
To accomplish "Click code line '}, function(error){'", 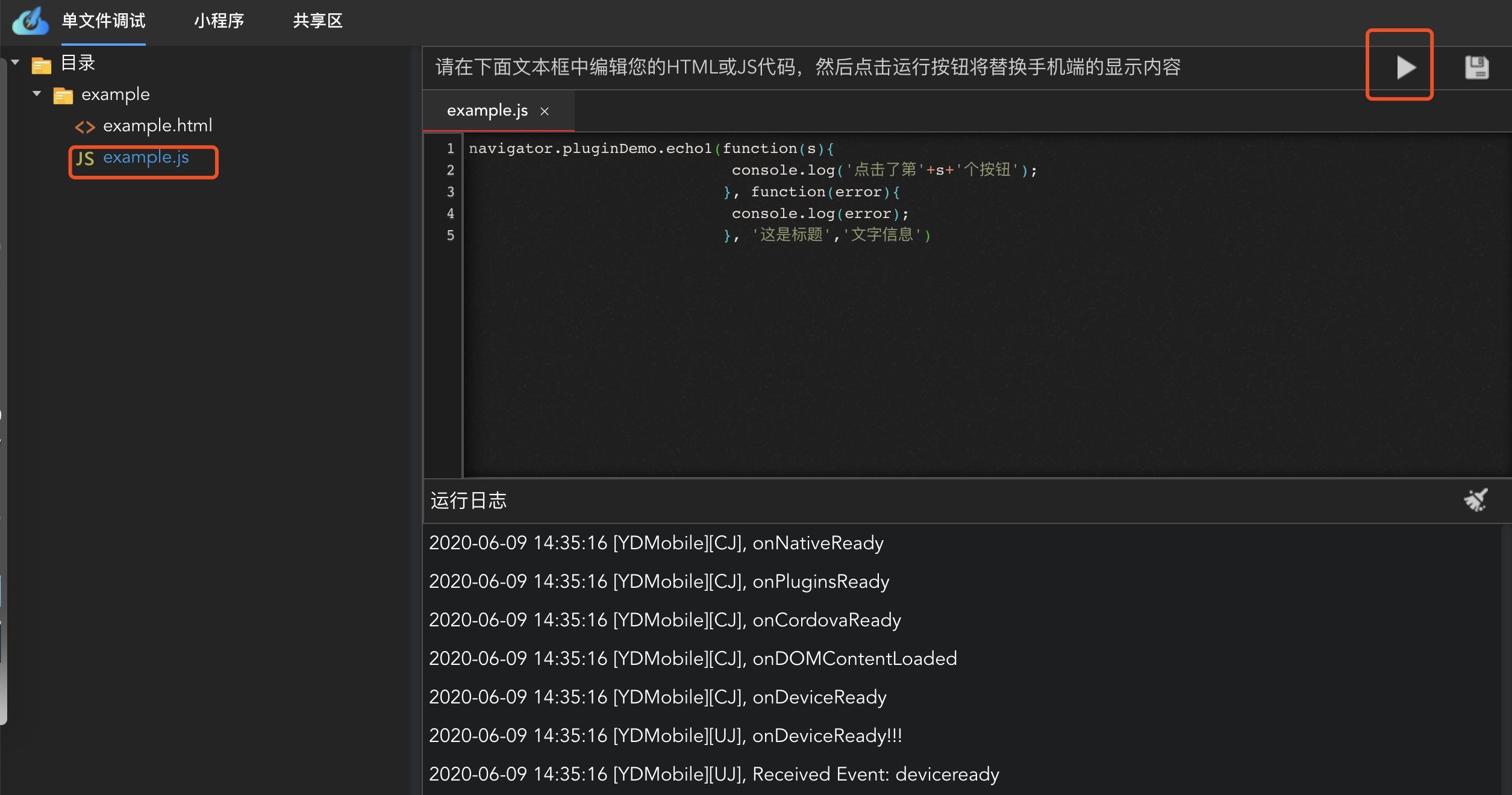I will click(x=812, y=192).
